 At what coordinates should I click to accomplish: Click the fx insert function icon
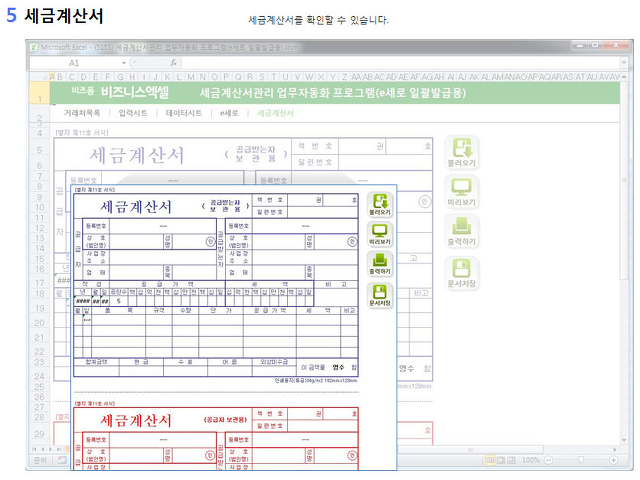click(x=173, y=63)
